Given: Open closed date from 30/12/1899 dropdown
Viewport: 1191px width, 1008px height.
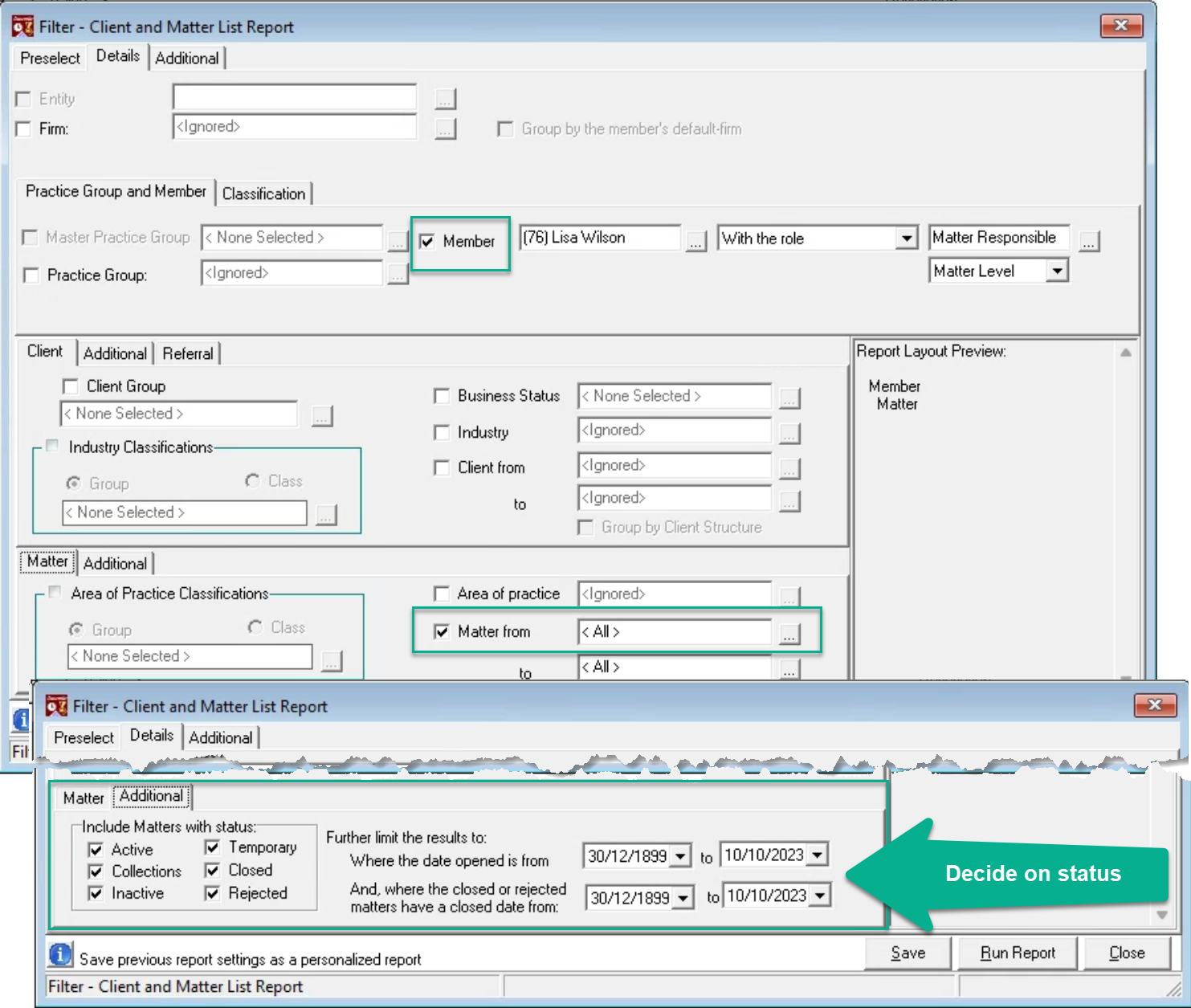Looking at the screenshot, I should click(x=683, y=897).
